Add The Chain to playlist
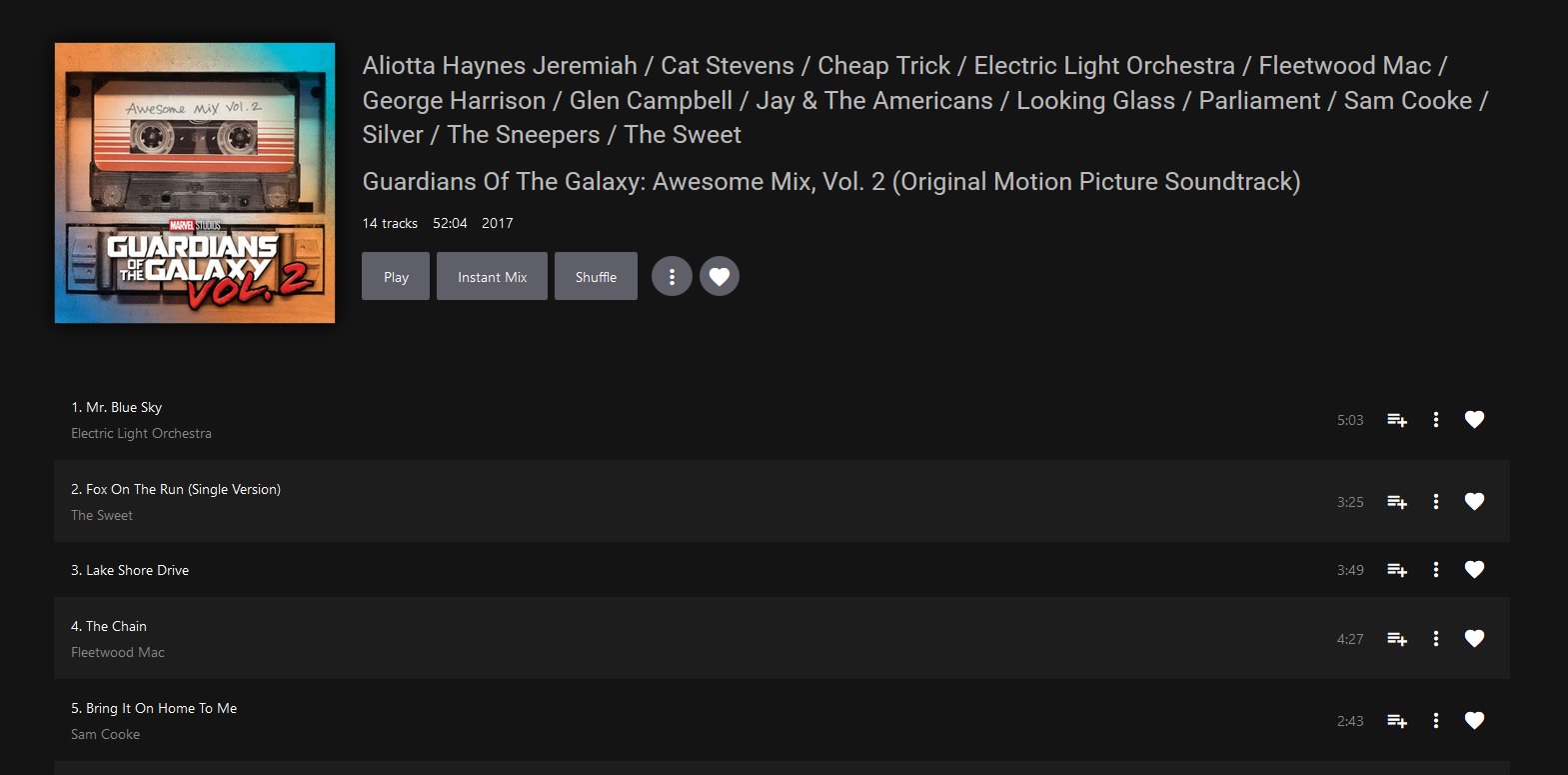This screenshot has height=775, width=1568. click(1396, 639)
